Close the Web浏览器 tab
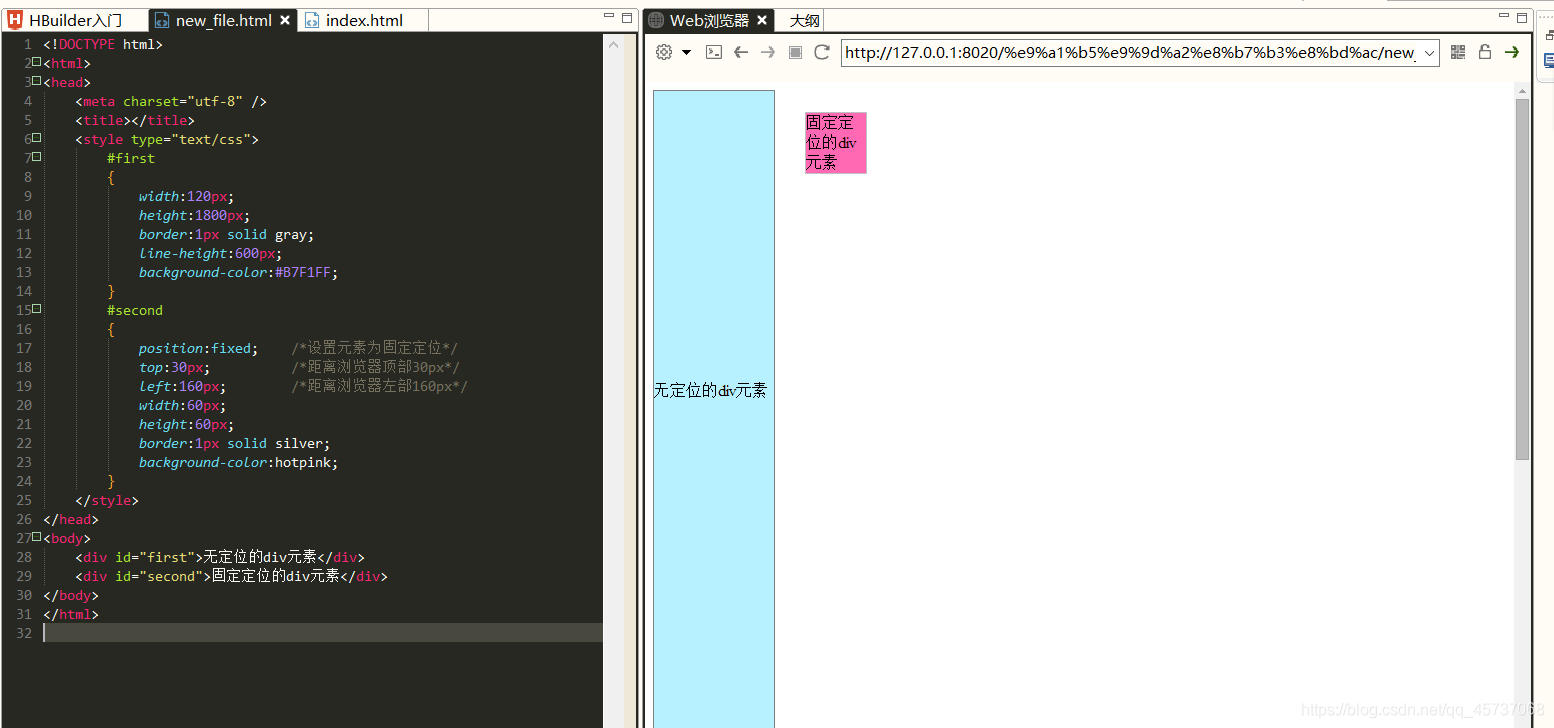Viewport: 1554px width, 728px height. pyautogui.click(x=762, y=20)
